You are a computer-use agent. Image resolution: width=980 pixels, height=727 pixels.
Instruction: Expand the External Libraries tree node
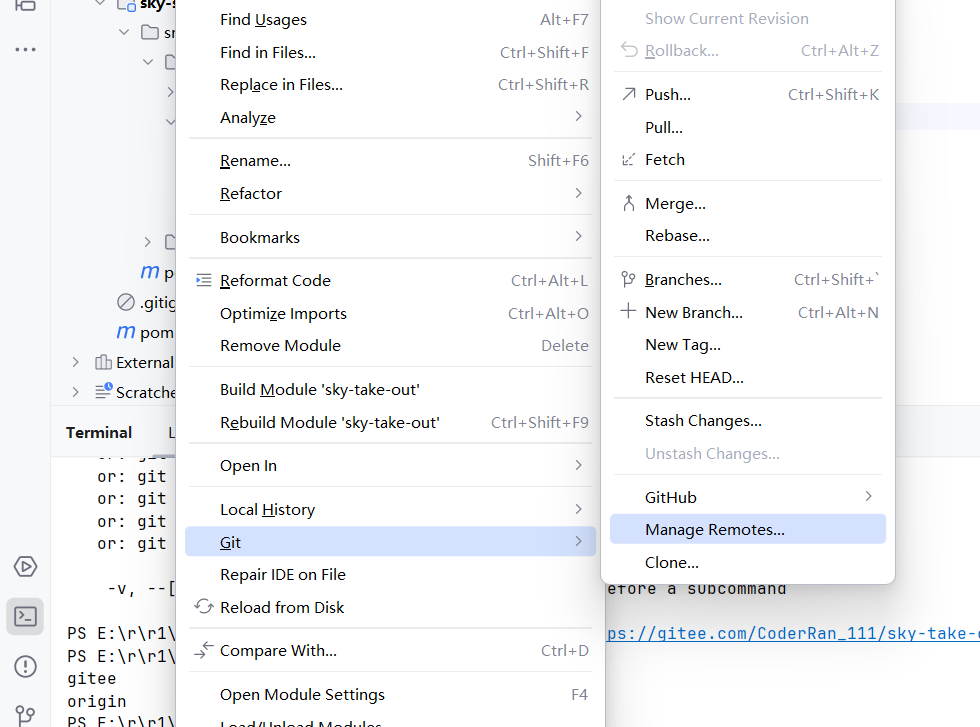click(76, 363)
